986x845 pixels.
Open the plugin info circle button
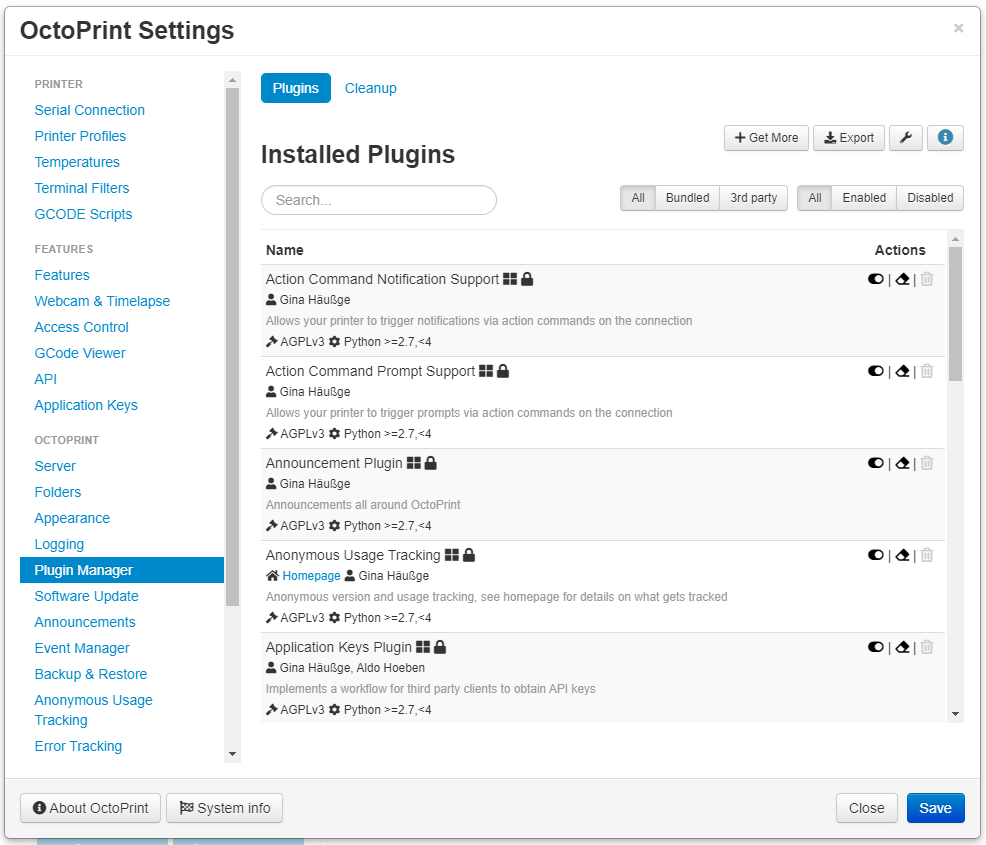tap(944, 138)
